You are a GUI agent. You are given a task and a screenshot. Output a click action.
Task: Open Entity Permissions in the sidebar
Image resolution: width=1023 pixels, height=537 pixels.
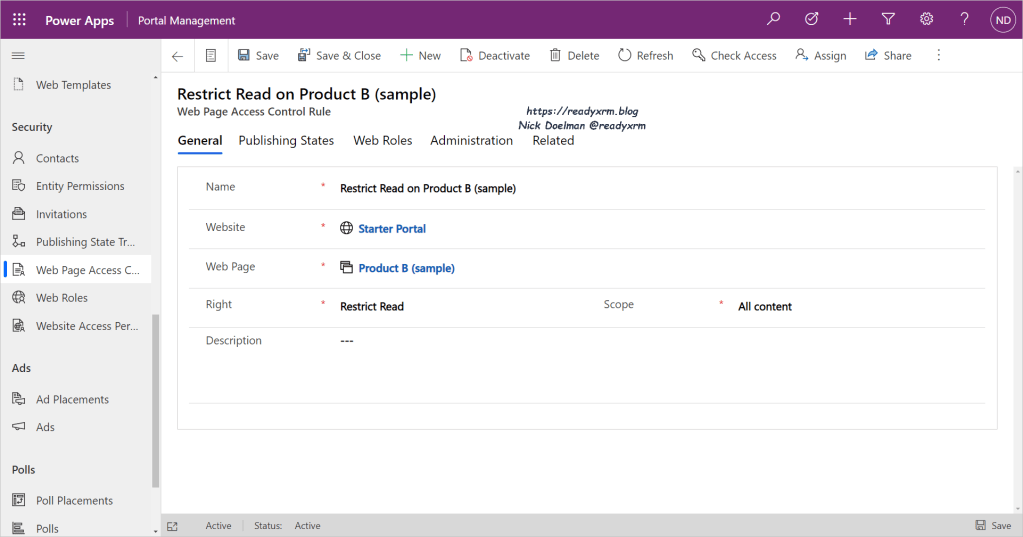pyautogui.click(x=80, y=186)
